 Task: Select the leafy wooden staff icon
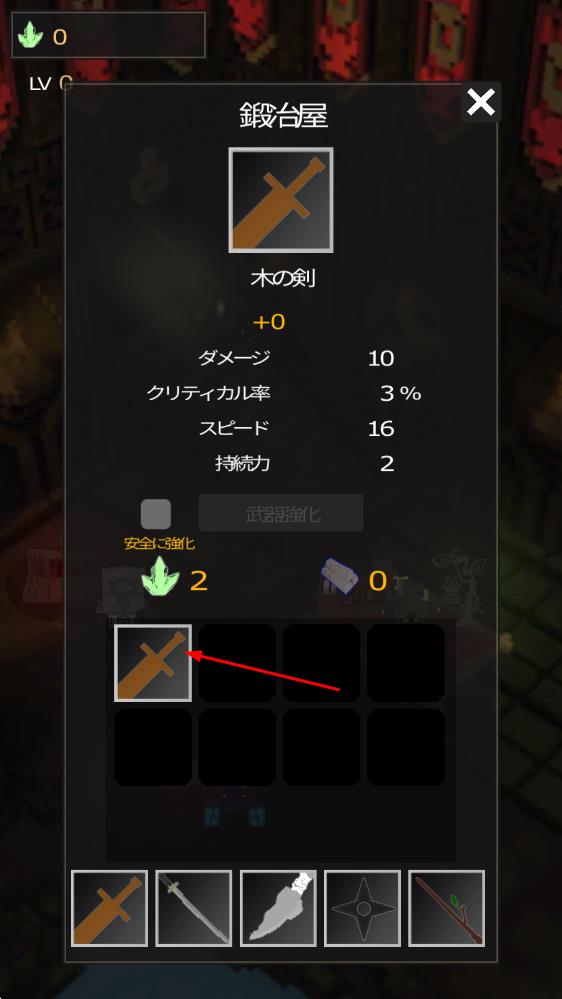[447, 909]
